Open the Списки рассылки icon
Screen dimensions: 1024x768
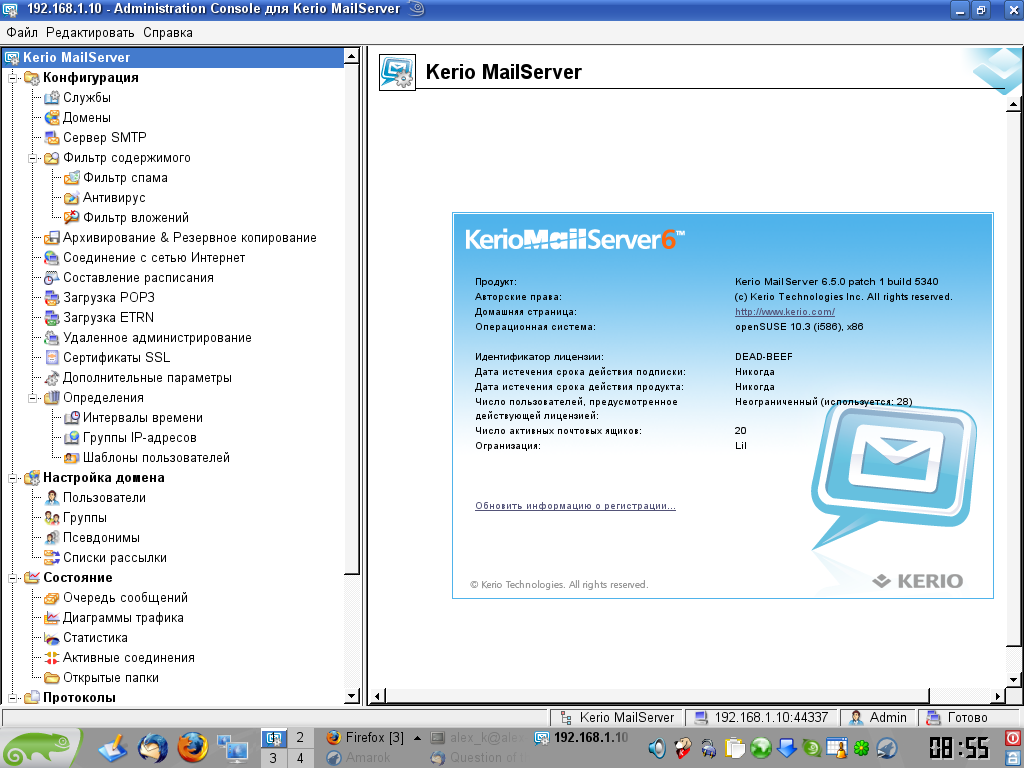click(x=52, y=558)
